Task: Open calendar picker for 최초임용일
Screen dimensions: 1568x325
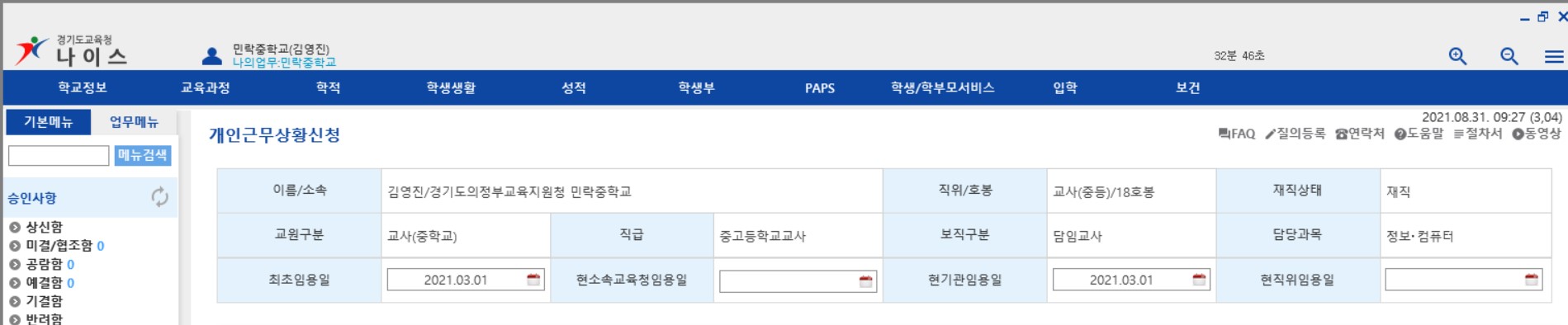Action: pos(533,280)
